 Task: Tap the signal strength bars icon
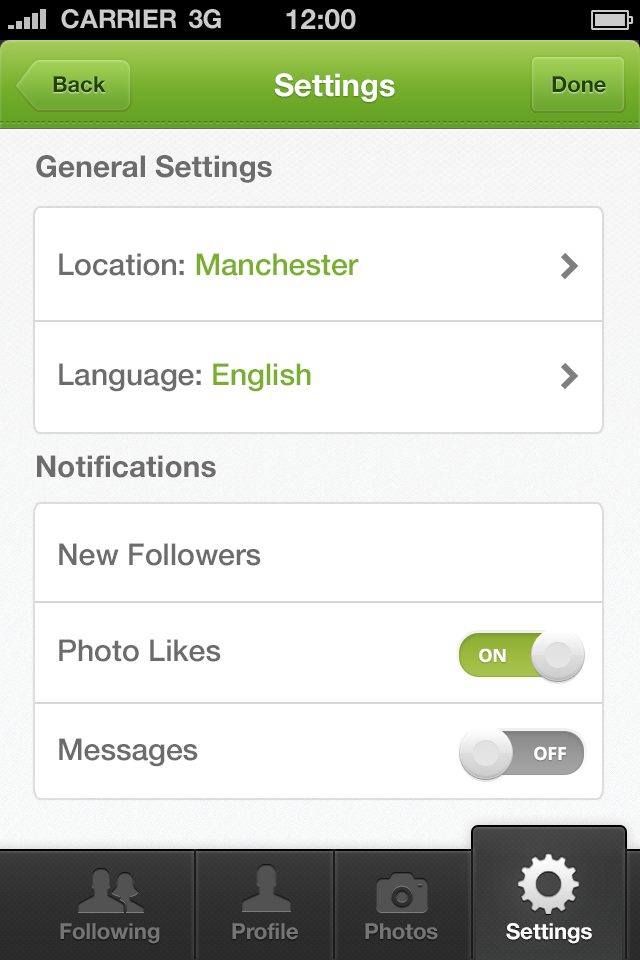(27, 19)
